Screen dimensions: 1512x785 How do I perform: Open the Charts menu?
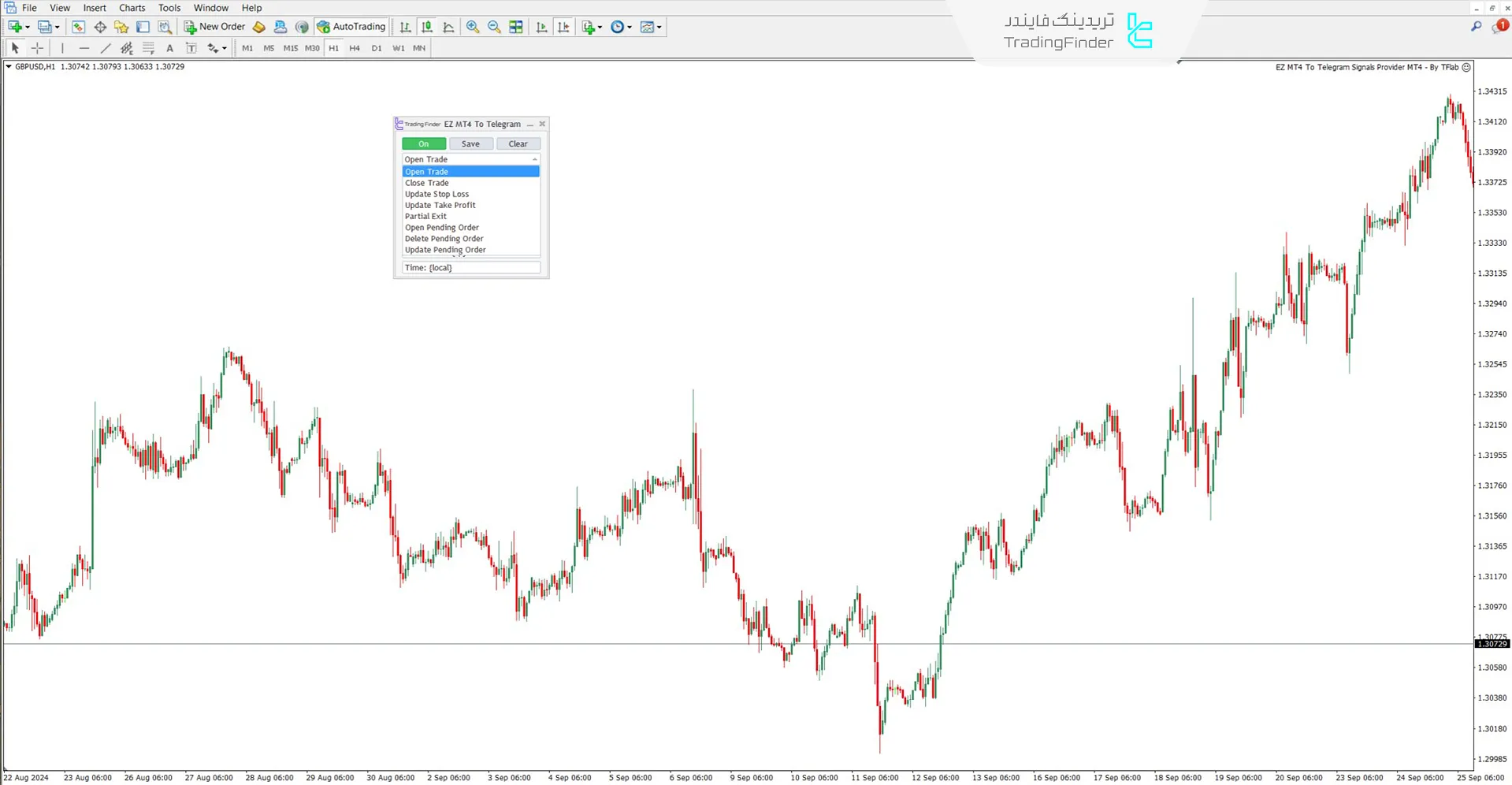pyautogui.click(x=132, y=8)
